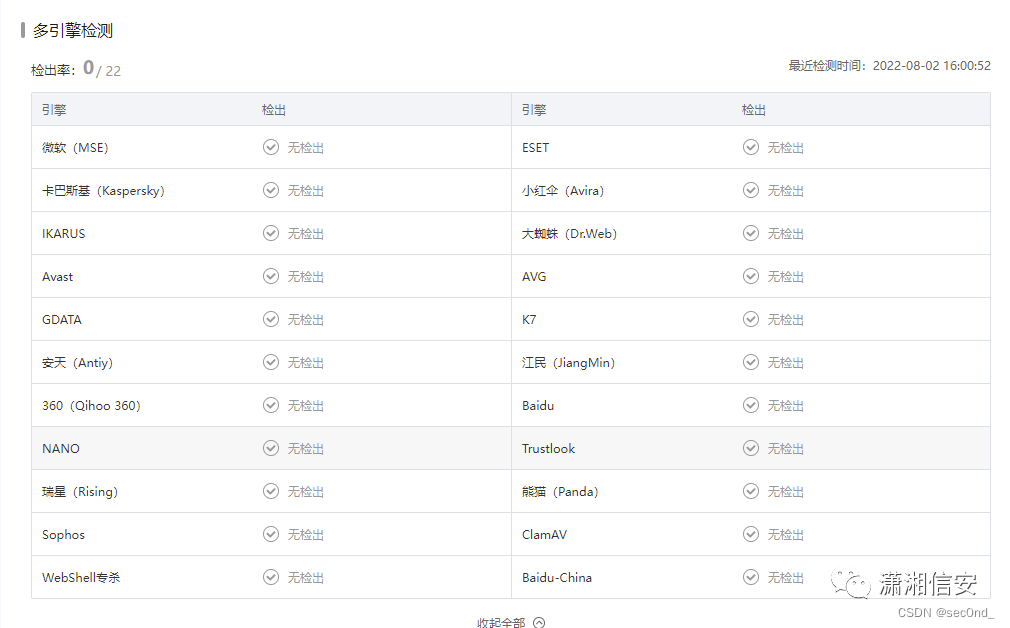The width and height of the screenshot is (1010, 628).
Task: Click the check icon in the 安天 (Antiy) row
Action: click(x=271, y=363)
